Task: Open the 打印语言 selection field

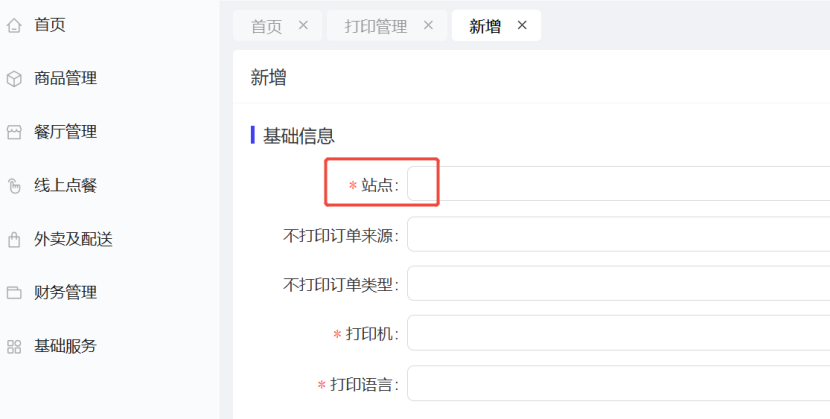Action: pyautogui.click(x=618, y=383)
